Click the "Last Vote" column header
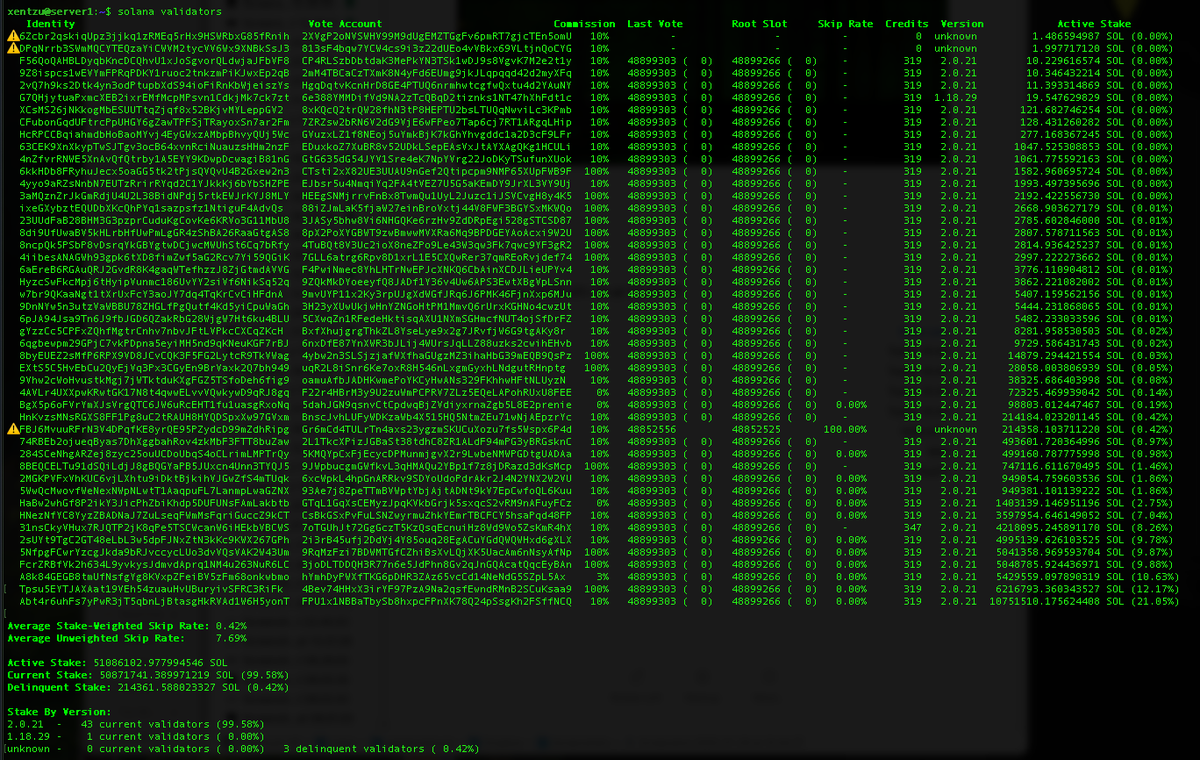 (655, 23)
